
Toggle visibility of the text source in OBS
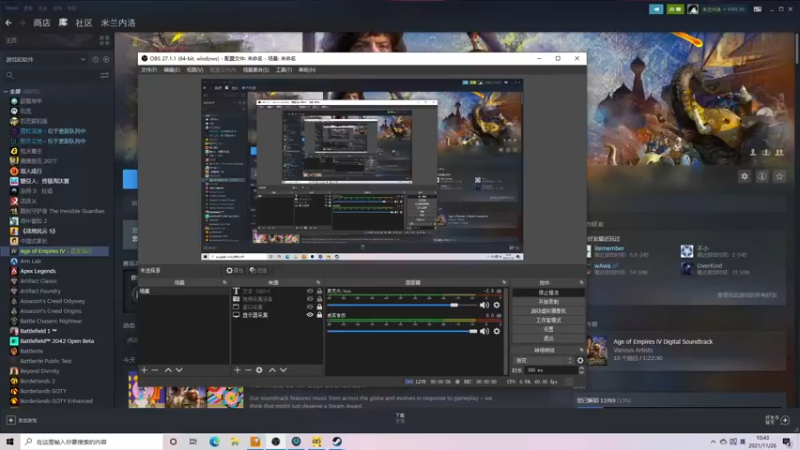point(310,291)
